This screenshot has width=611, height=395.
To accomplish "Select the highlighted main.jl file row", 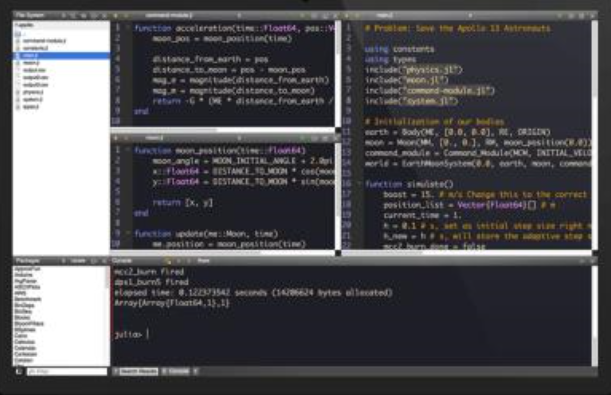I will [61, 55].
